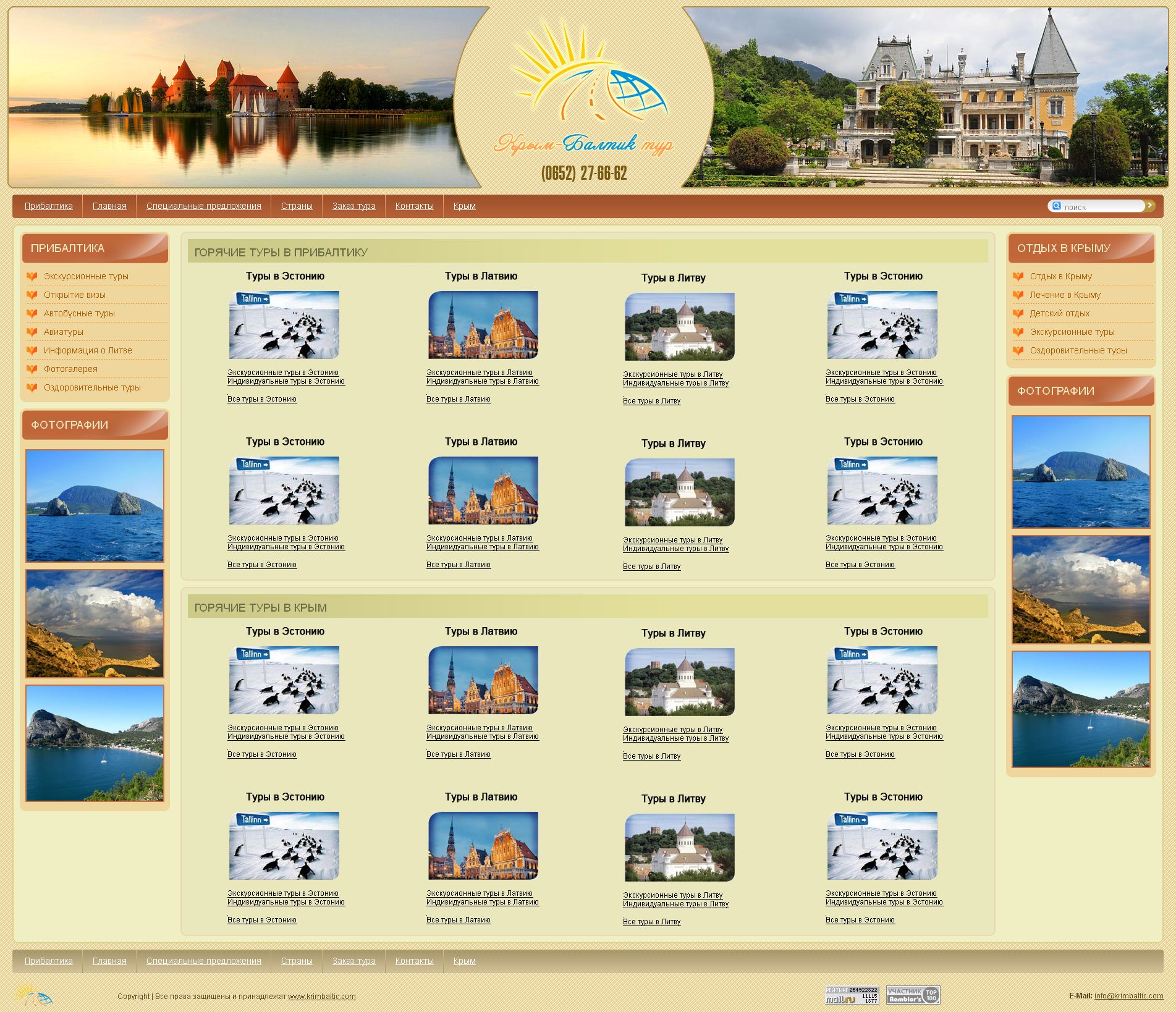Open the Лечение в Крыму sidebar link
The width and height of the screenshot is (1176, 1012).
(1065, 295)
